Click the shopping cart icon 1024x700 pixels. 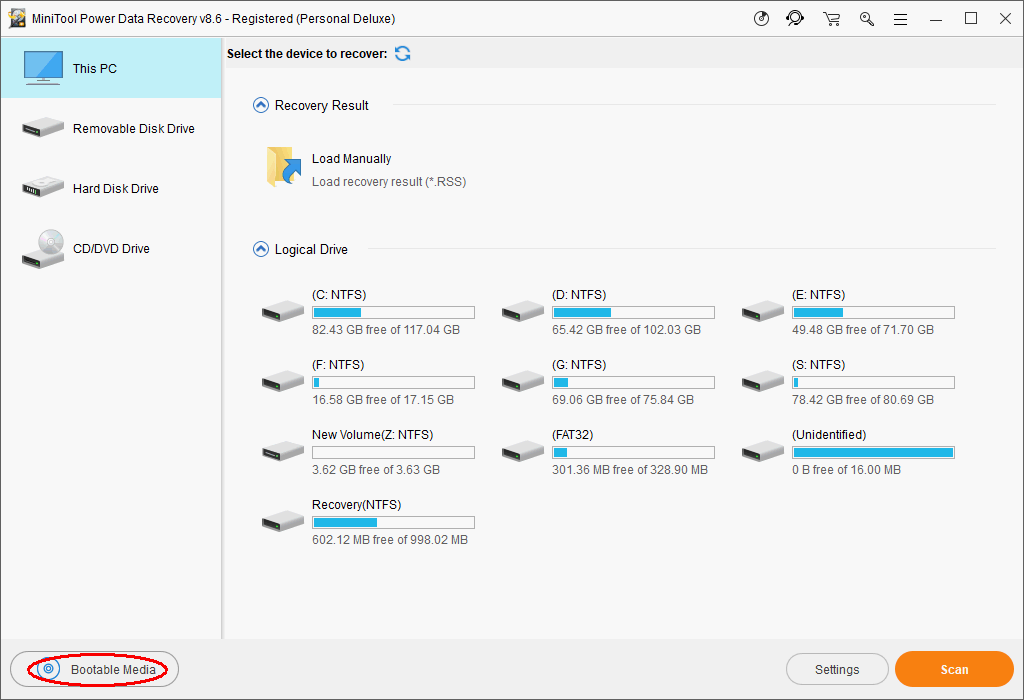tap(831, 19)
